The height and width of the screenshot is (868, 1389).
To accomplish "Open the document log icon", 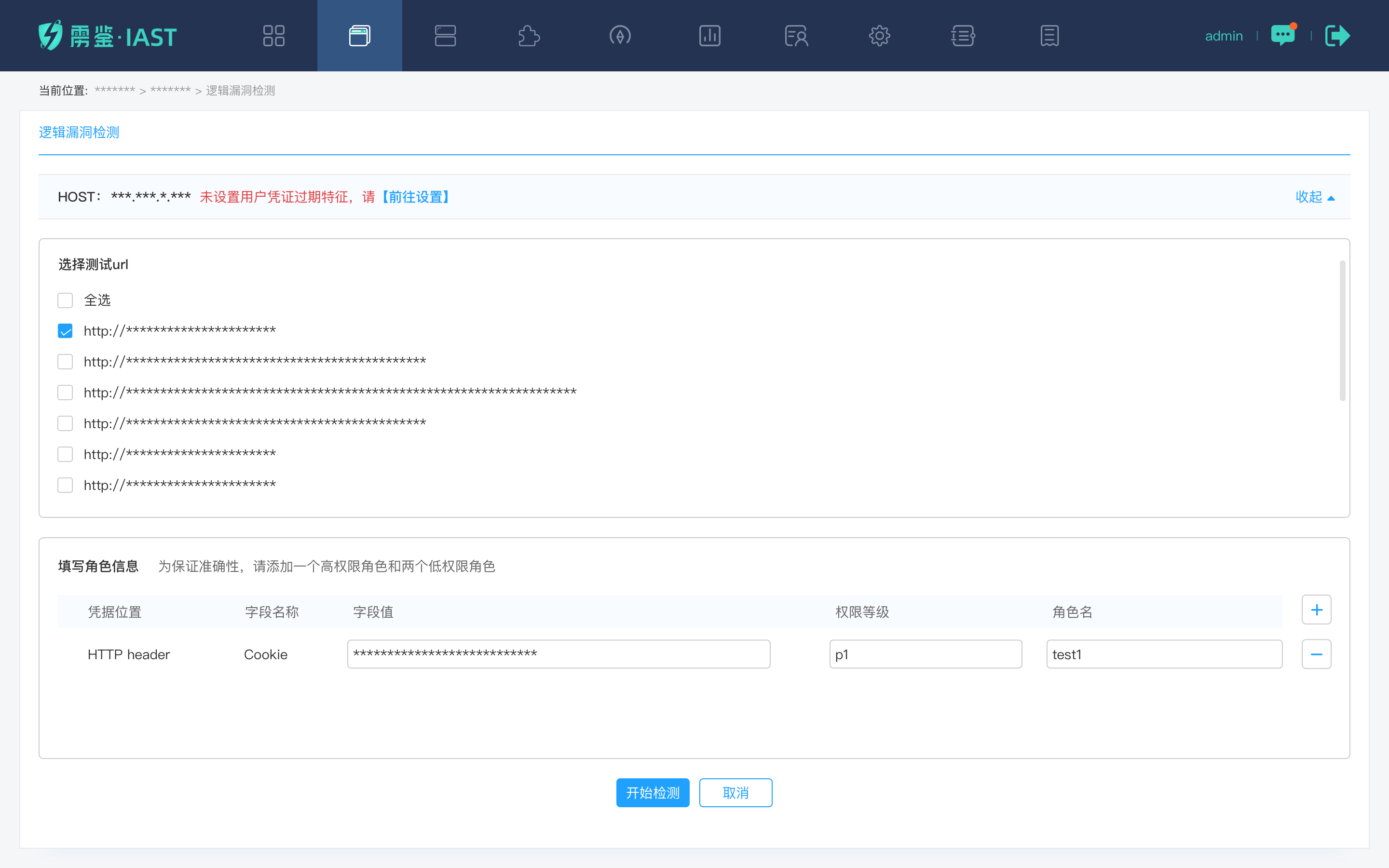I will point(1050,36).
